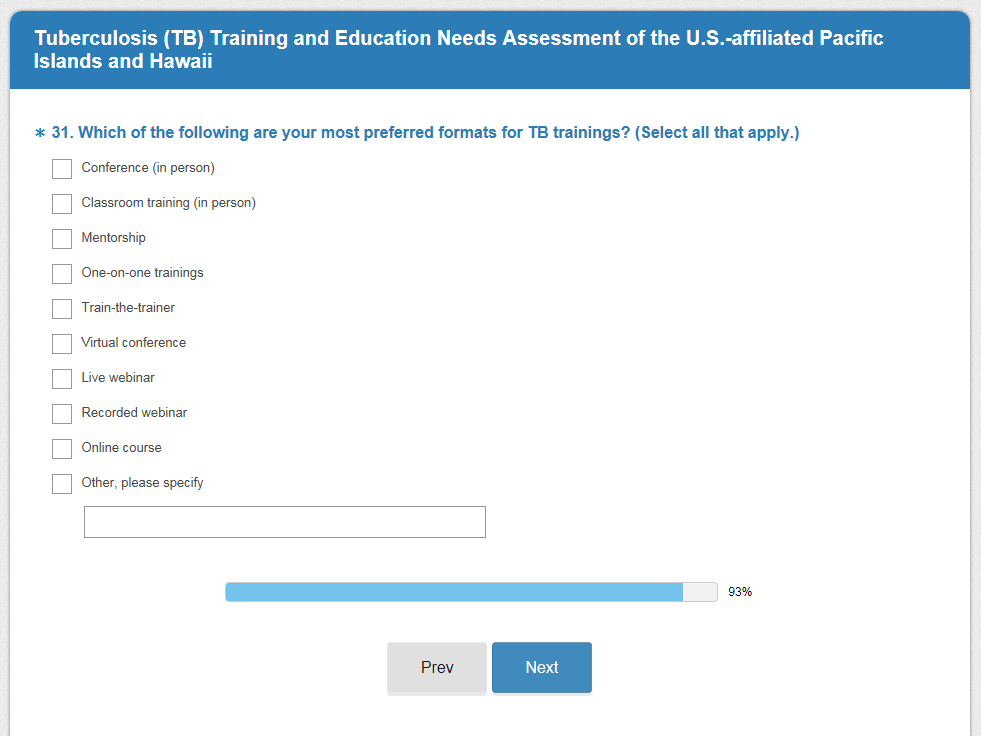Image resolution: width=981 pixels, height=736 pixels.
Task: Click the survey progress bar
Action: [x=471, y=592]
